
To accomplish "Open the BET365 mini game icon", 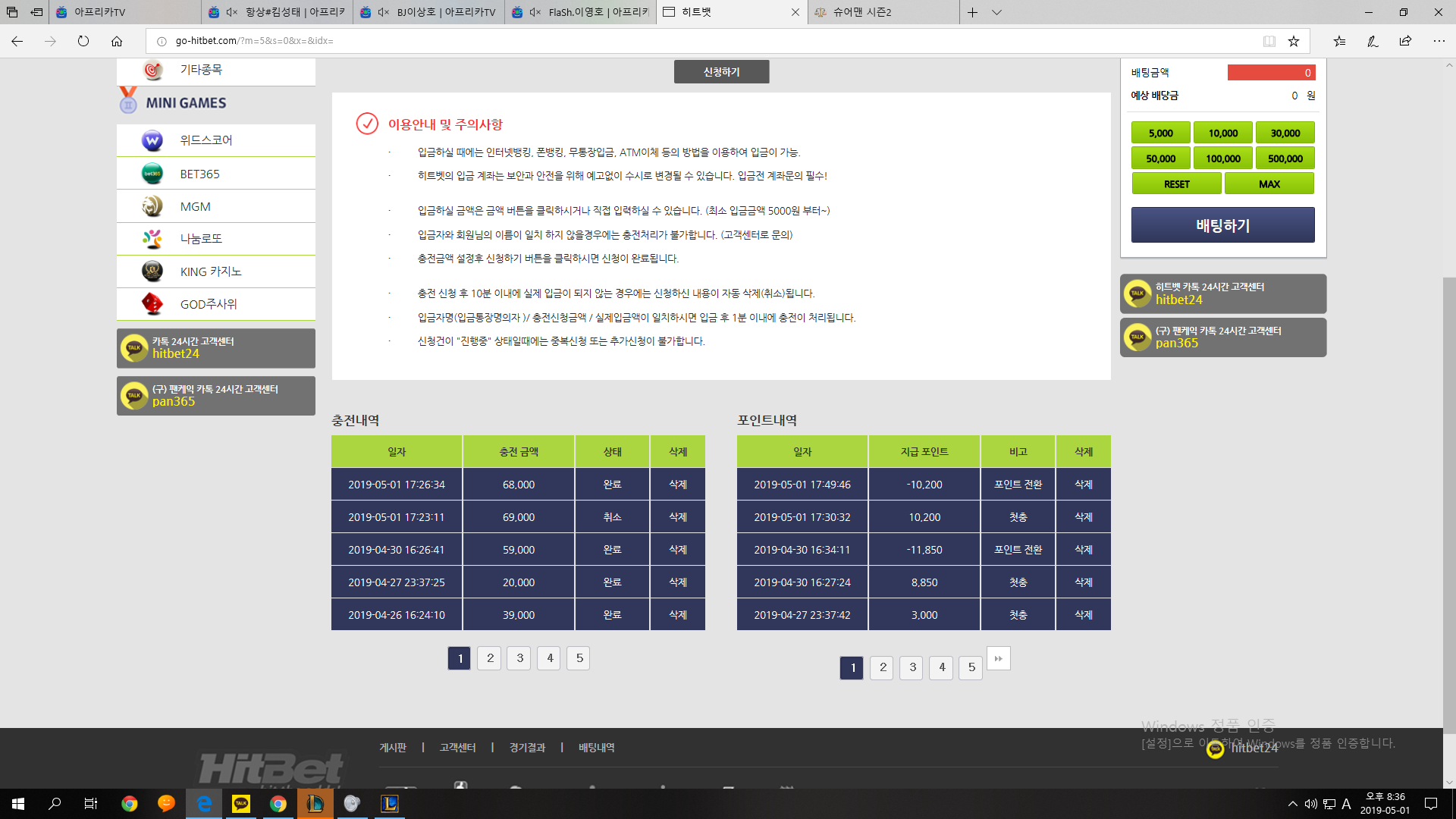I will click(x=152, y=174).
